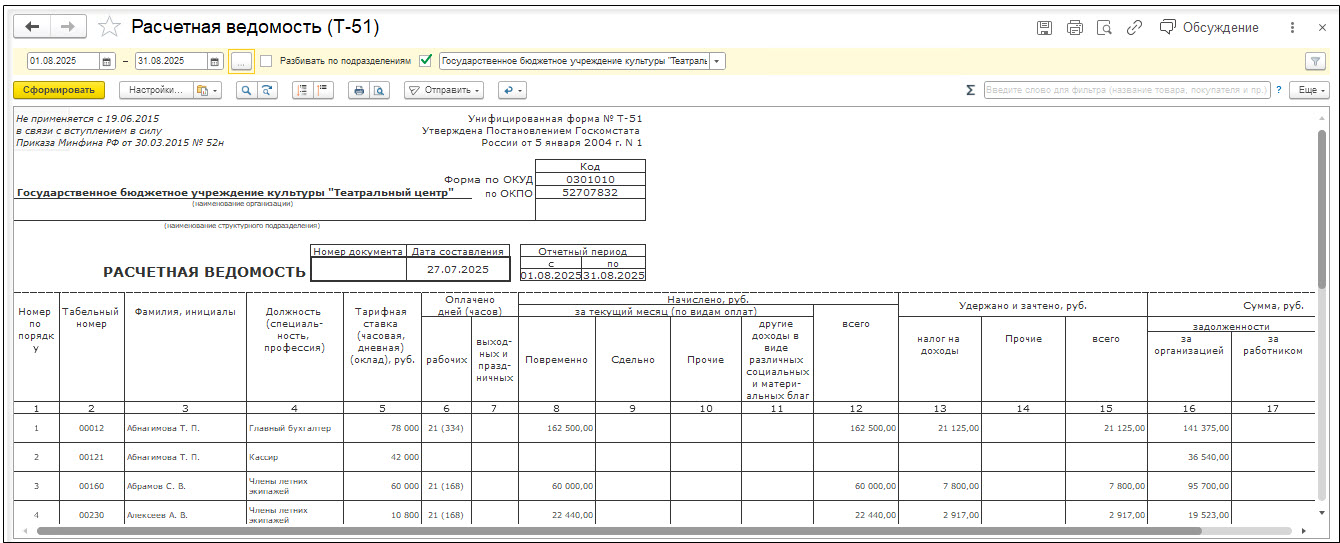Screen dimensions: 1340x543
Task: Click the sigma sum icon
Action: [x=970, y=90]
